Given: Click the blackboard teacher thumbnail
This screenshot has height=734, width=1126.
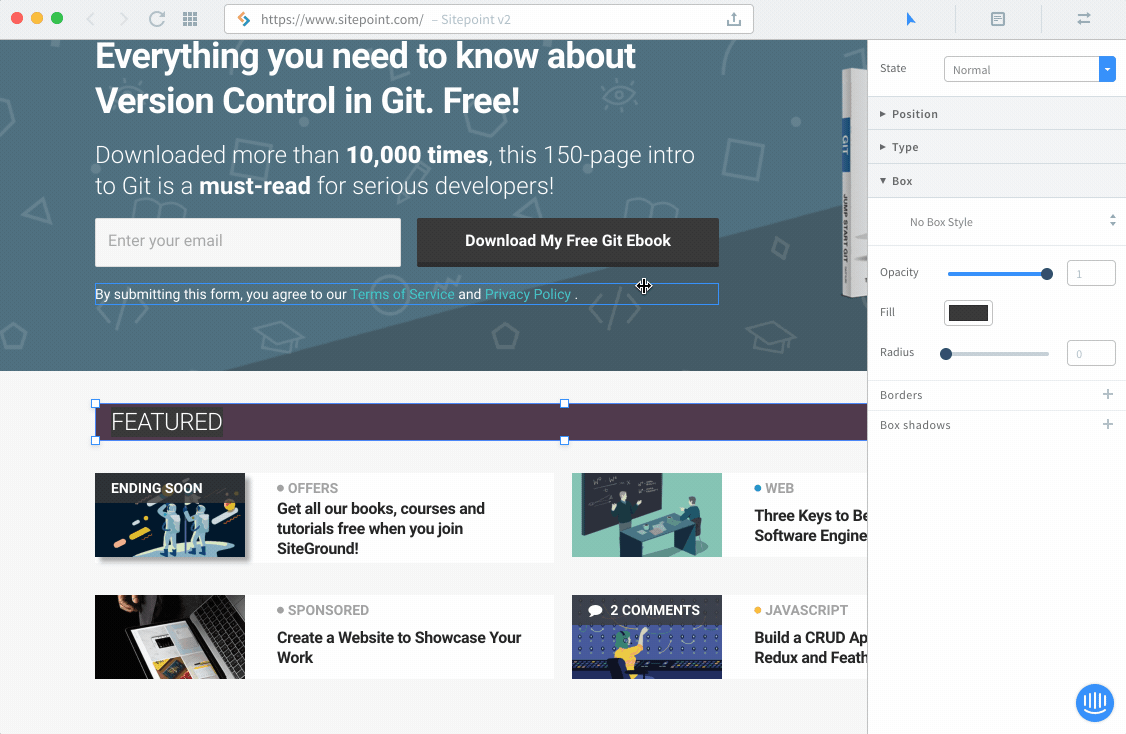Looking at the screenshot, I should [646, 514].
